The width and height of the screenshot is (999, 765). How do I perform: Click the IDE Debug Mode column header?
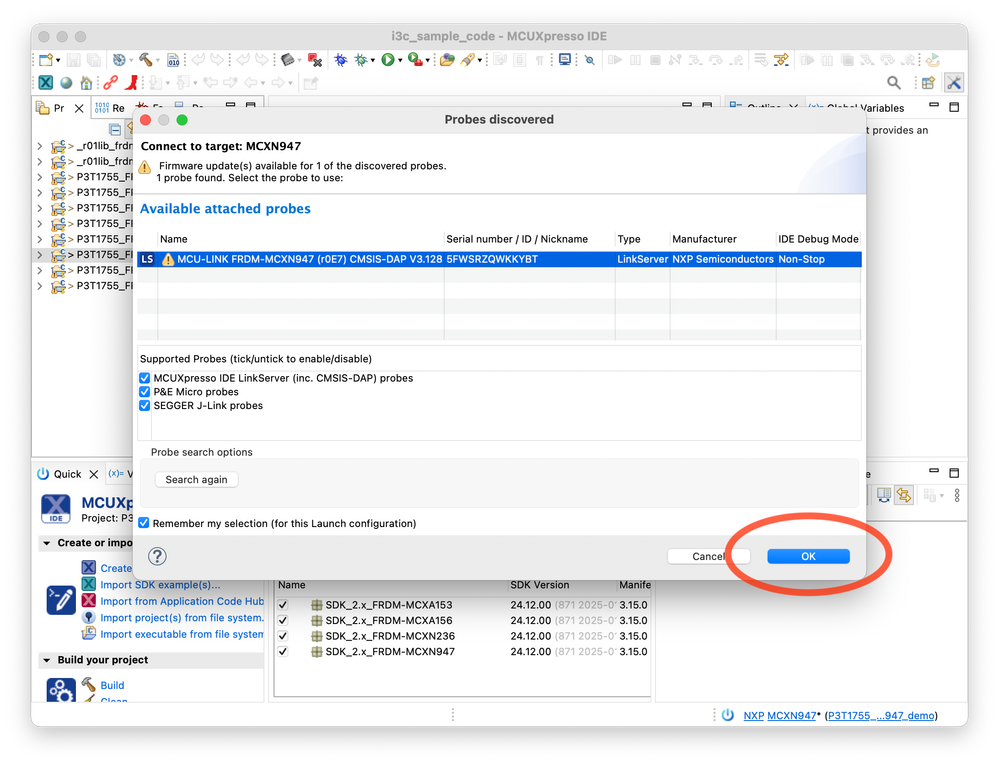point(818,239)
